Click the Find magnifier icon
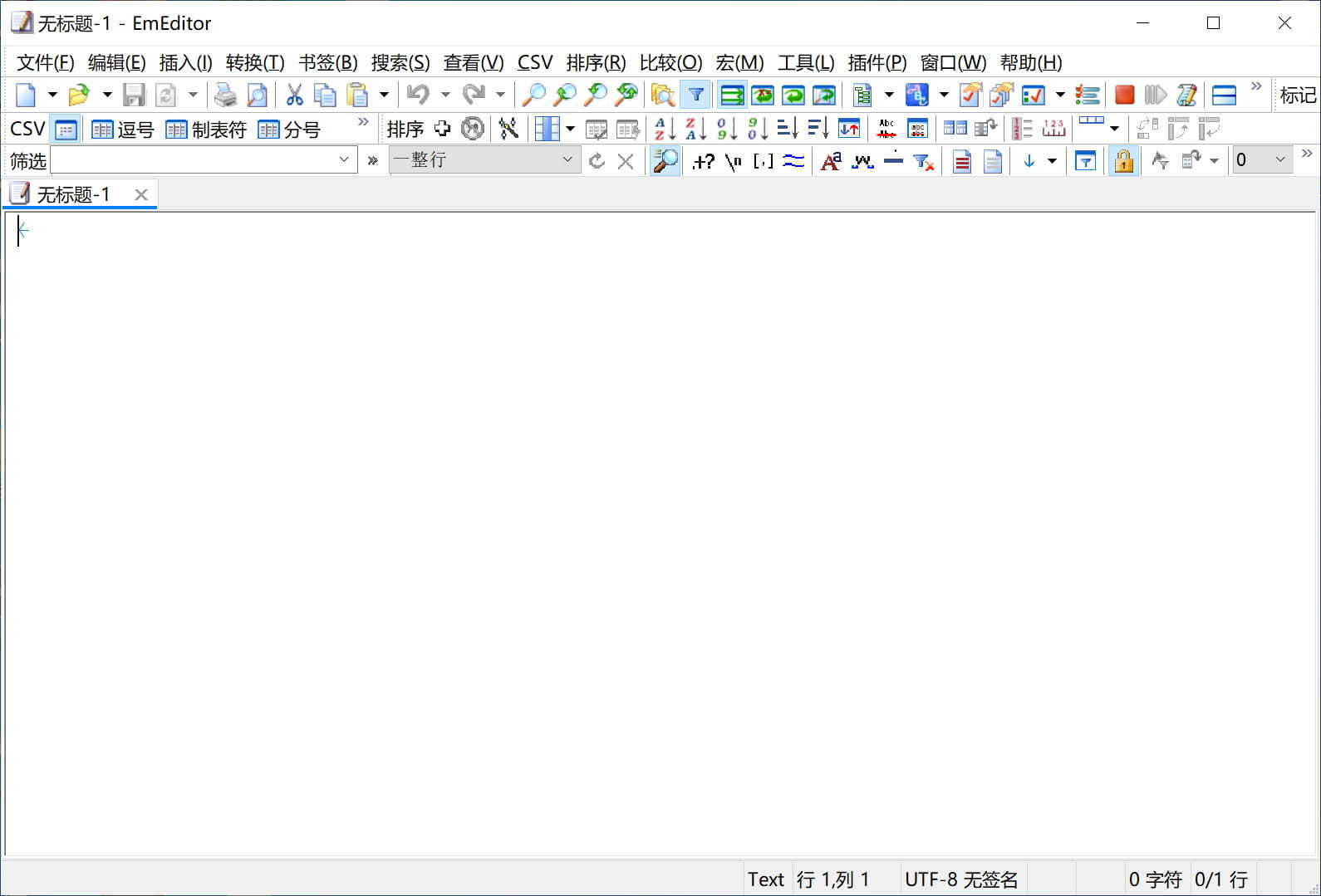Image resolution: width=1321 pixels, height=896 pixels. coord(533,95)
